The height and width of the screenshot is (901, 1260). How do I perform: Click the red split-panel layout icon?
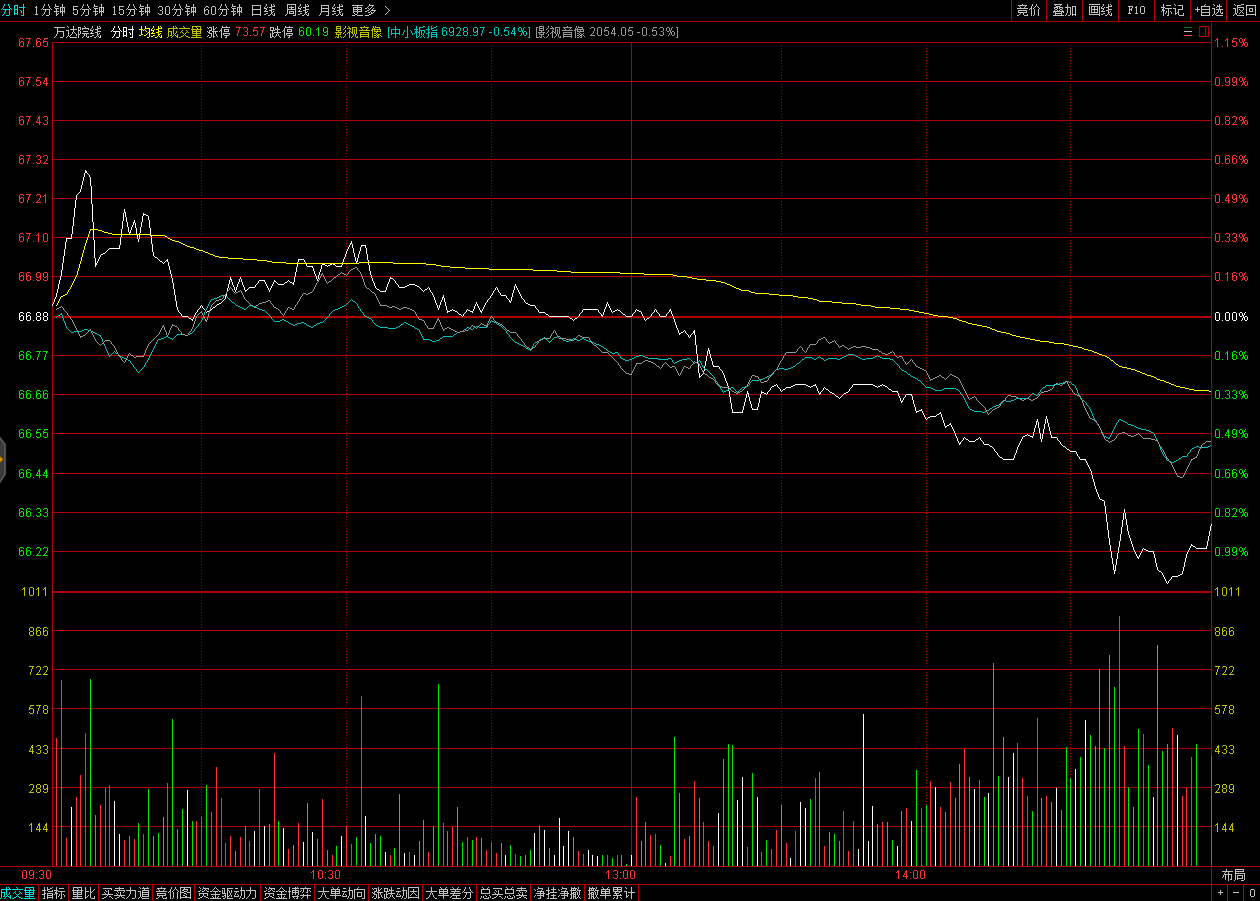click(x=1204, y=32)
